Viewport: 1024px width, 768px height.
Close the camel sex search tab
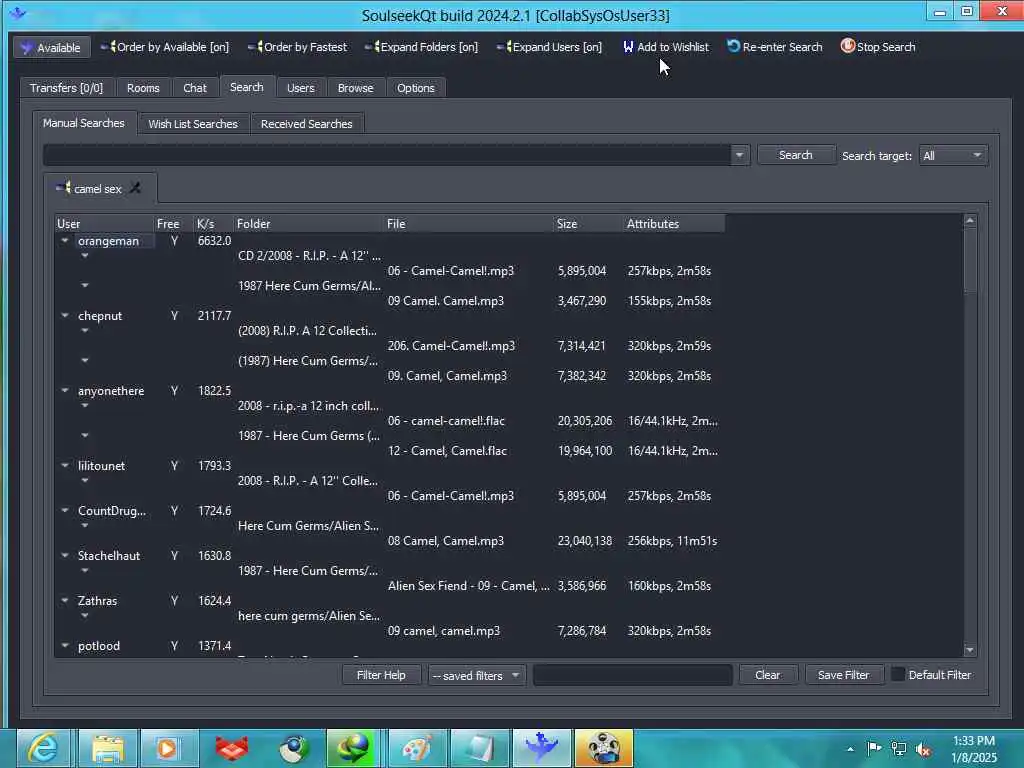pyautogui.click(x=135, y=188)
